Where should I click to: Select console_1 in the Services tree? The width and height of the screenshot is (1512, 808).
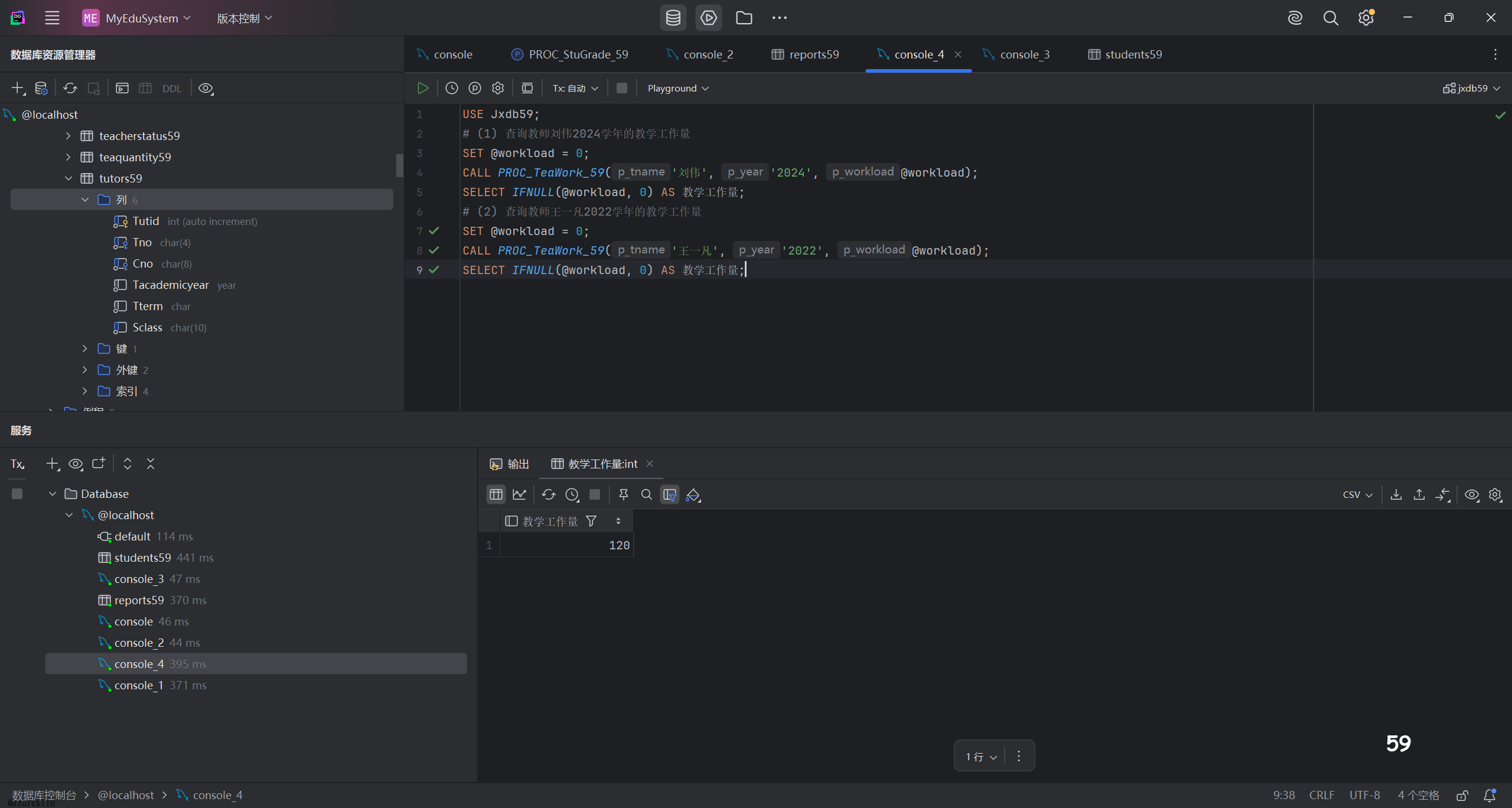click(138, 685)
